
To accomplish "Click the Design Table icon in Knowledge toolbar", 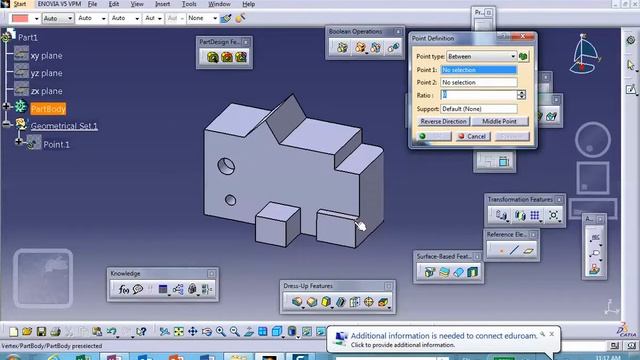I will click(x=163, y=289).
